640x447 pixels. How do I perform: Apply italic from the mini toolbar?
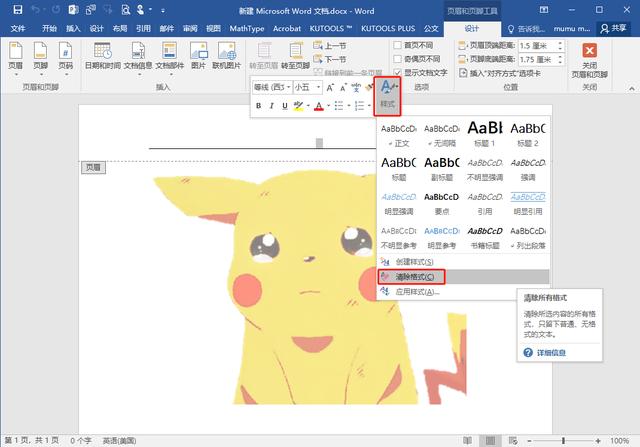[x=271, y=106]
